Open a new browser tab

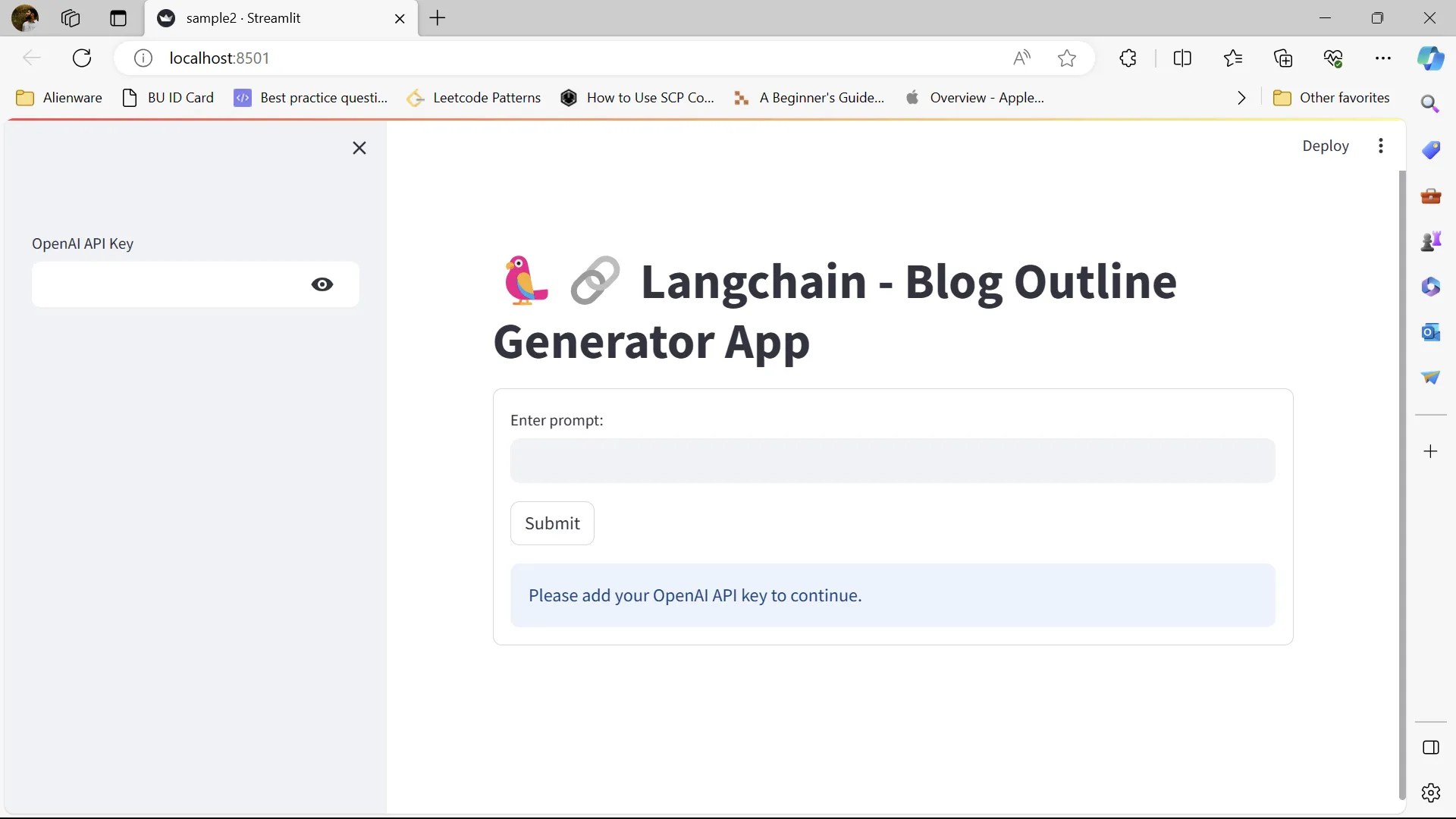(x=438, y=18)
